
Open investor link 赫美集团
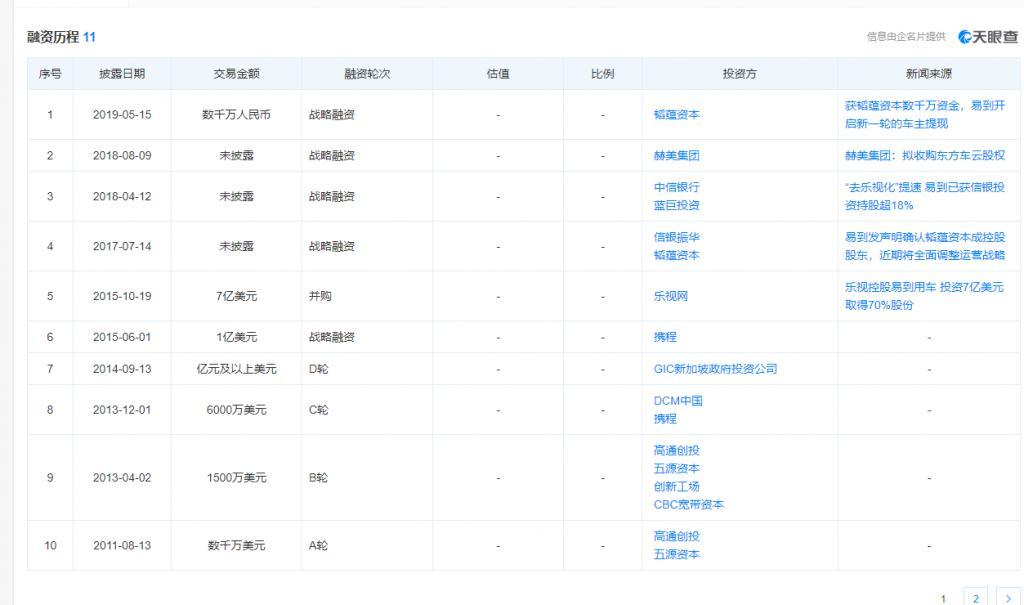[677, 155]
